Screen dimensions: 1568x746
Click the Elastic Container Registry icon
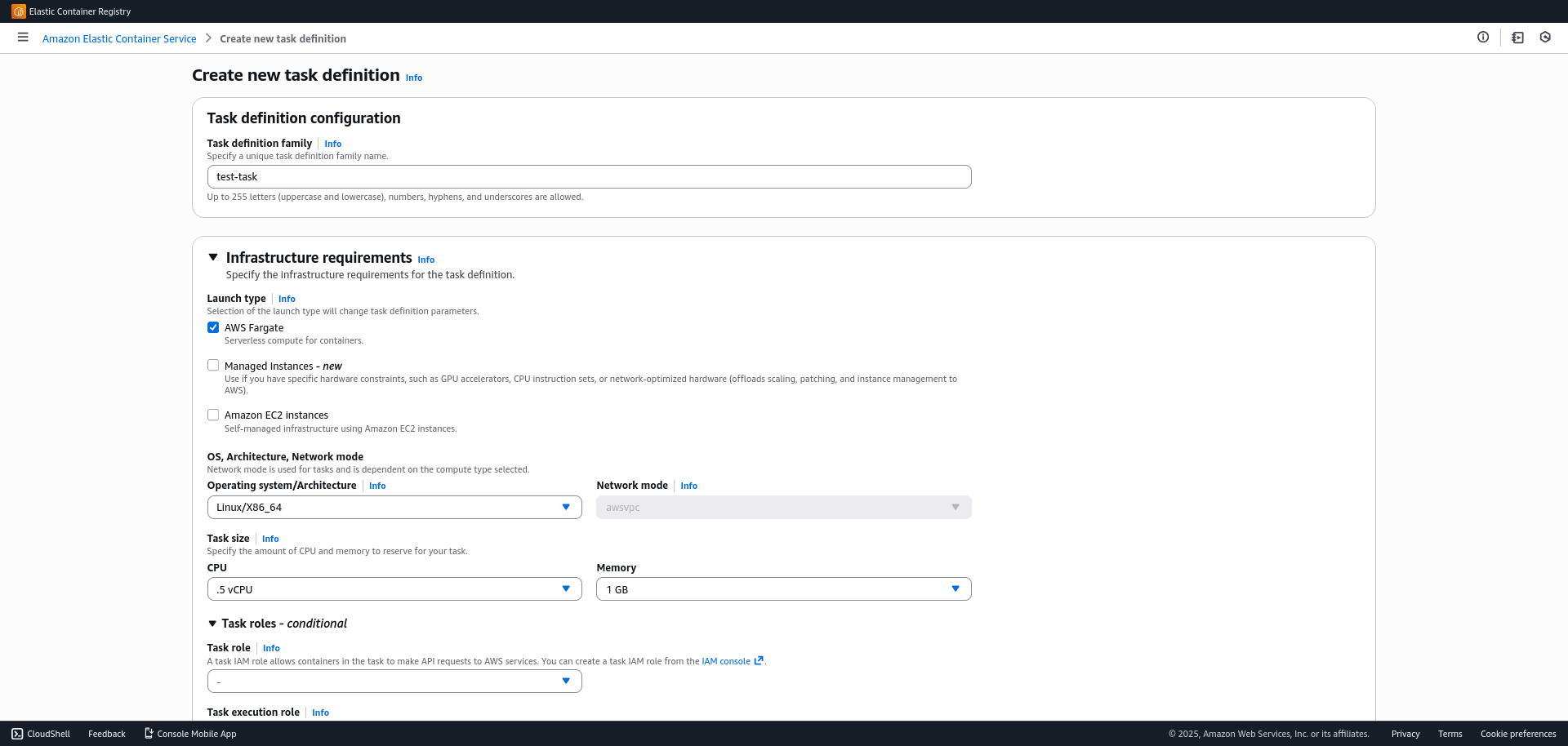[x=19, y=11]
